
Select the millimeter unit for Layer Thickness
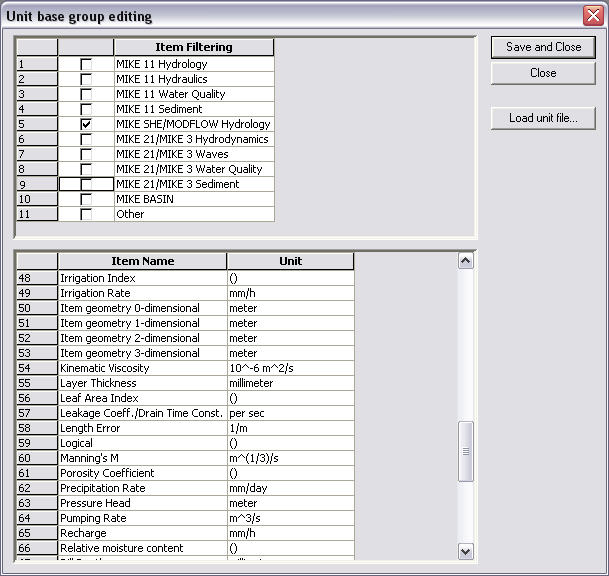point(290,383)
